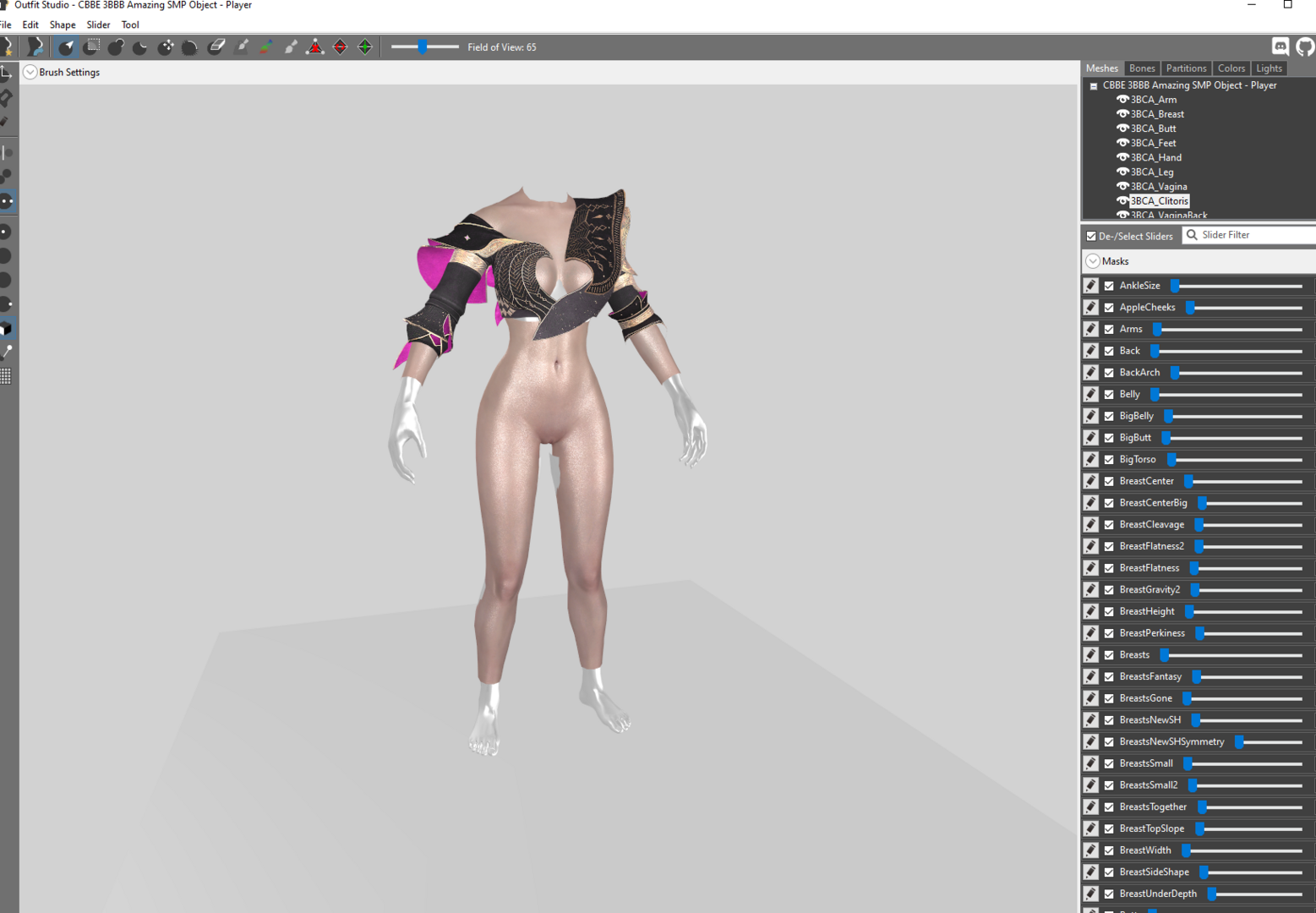
Task: Toggle bone display icon in left toolbar
Action: 6,352
